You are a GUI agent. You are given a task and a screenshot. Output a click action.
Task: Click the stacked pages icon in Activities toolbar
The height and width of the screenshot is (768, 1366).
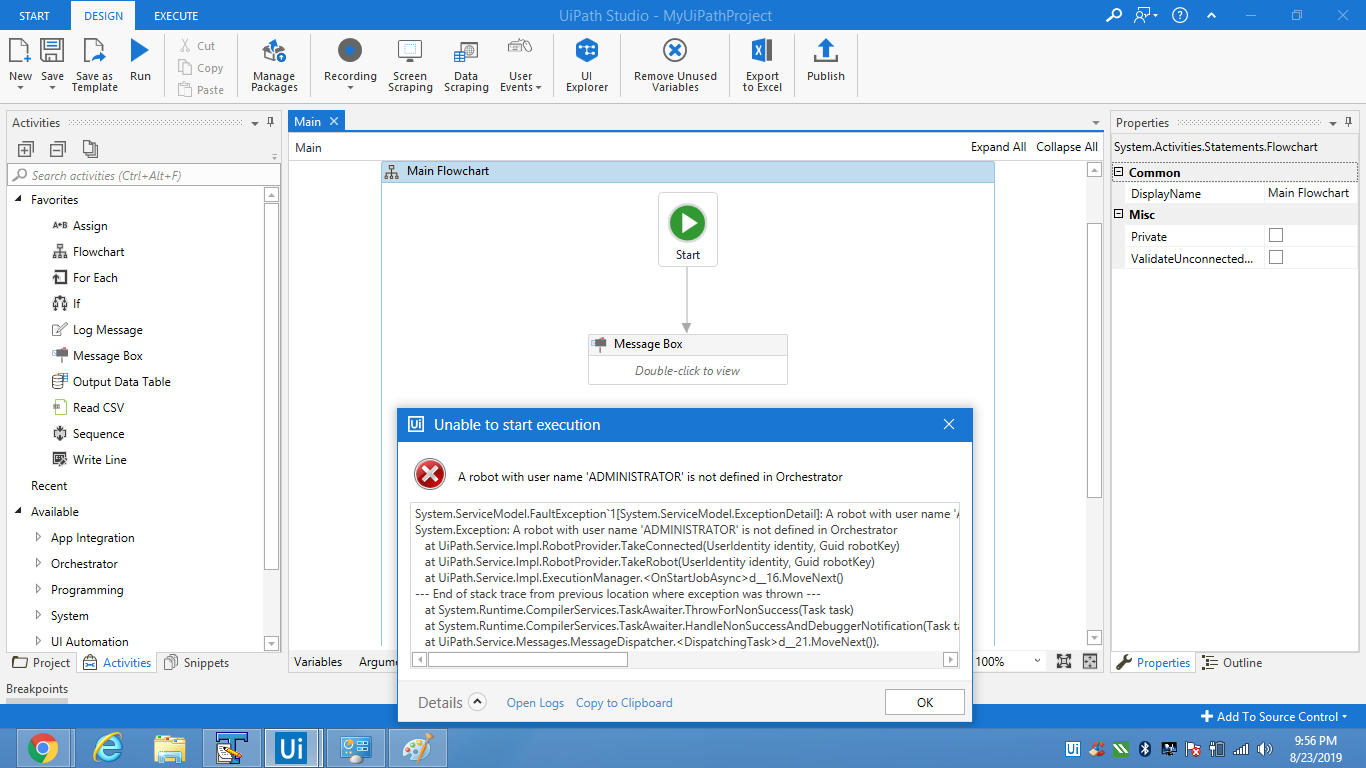(90, 149)
